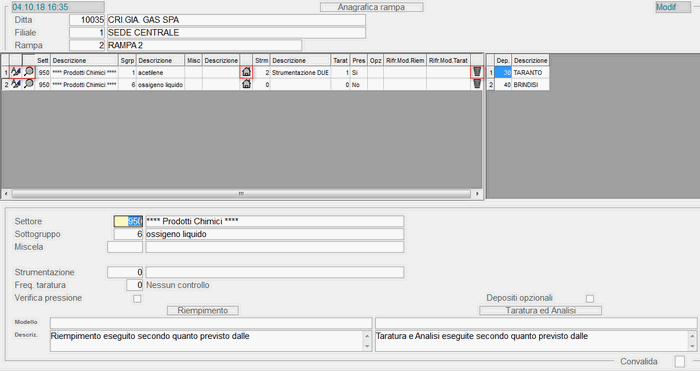
Task: Click the horizontal scrollbar thumb of the grid
Action: coord(241,194)
